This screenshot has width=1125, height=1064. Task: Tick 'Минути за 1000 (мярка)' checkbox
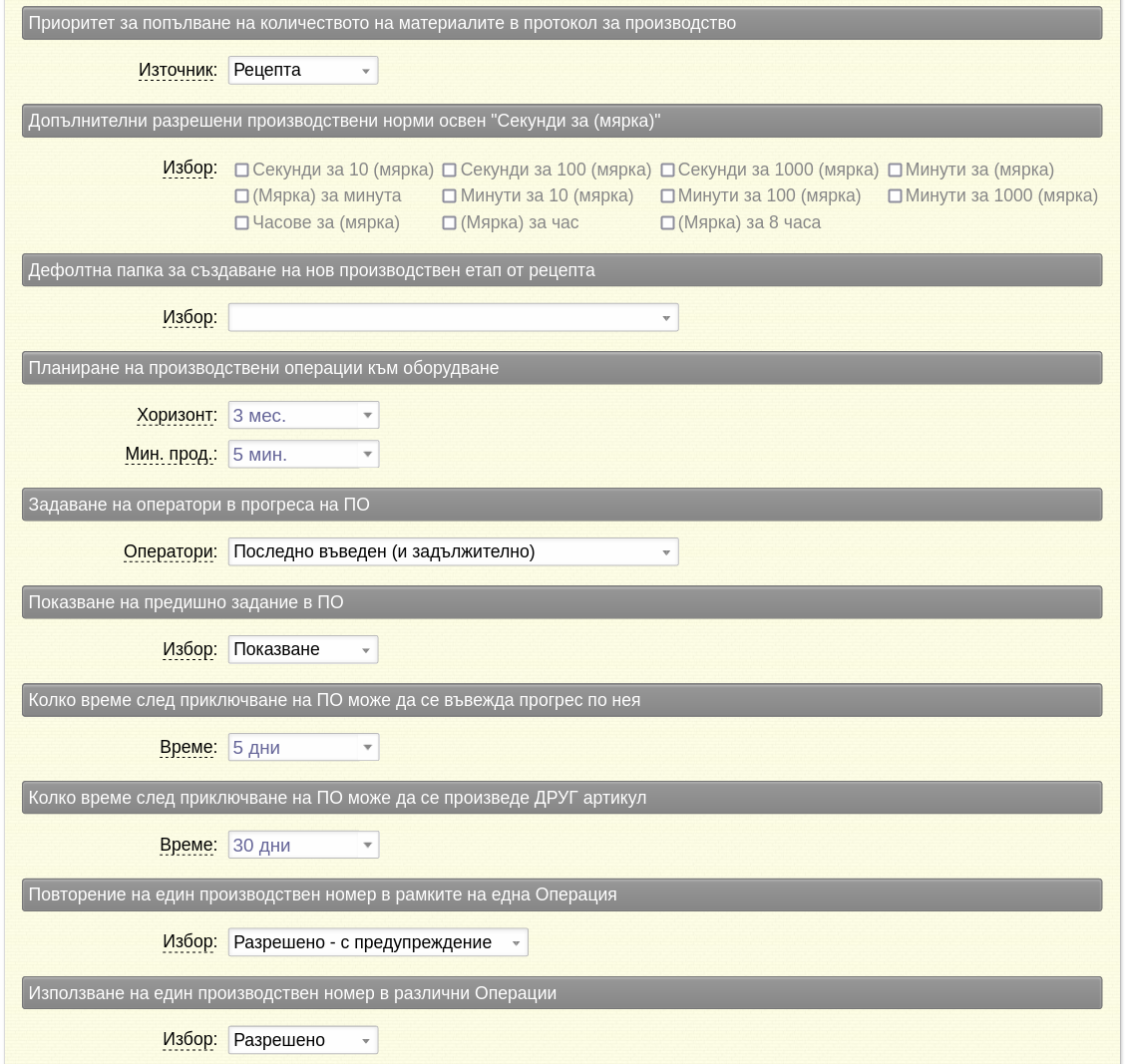(x=895, y=195)
